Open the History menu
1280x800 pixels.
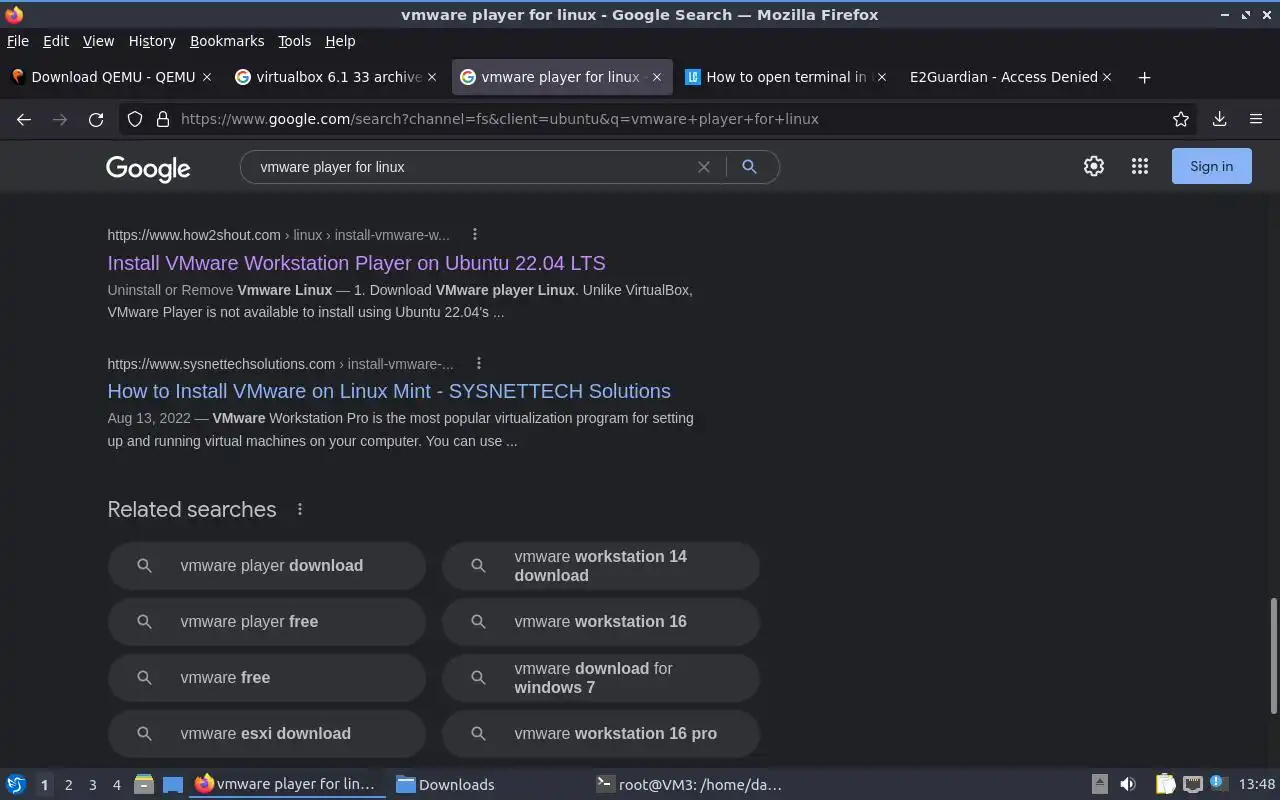point(152,41)
